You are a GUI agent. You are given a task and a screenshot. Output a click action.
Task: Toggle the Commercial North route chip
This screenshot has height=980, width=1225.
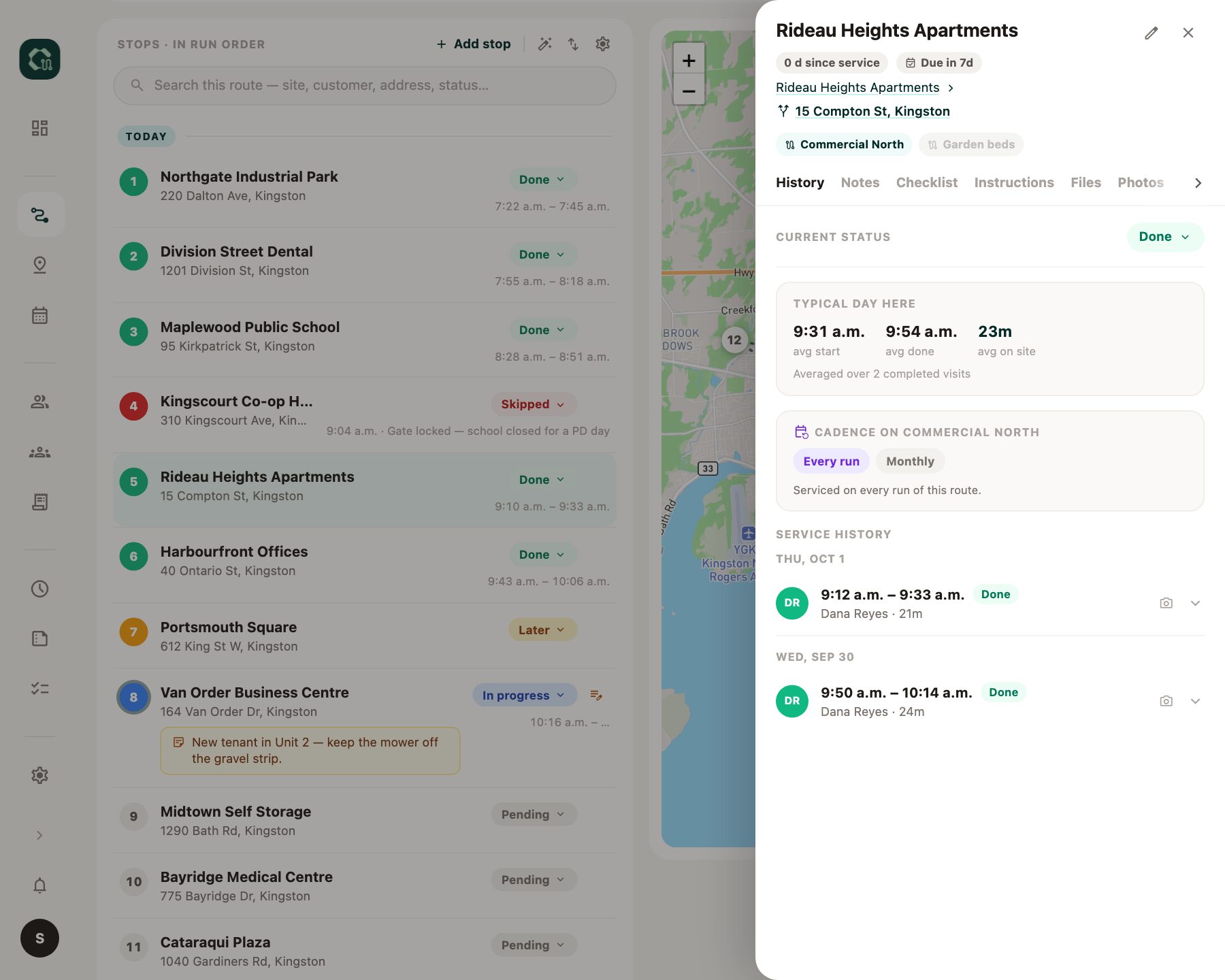pyautogui.click(x=844, y=144)
